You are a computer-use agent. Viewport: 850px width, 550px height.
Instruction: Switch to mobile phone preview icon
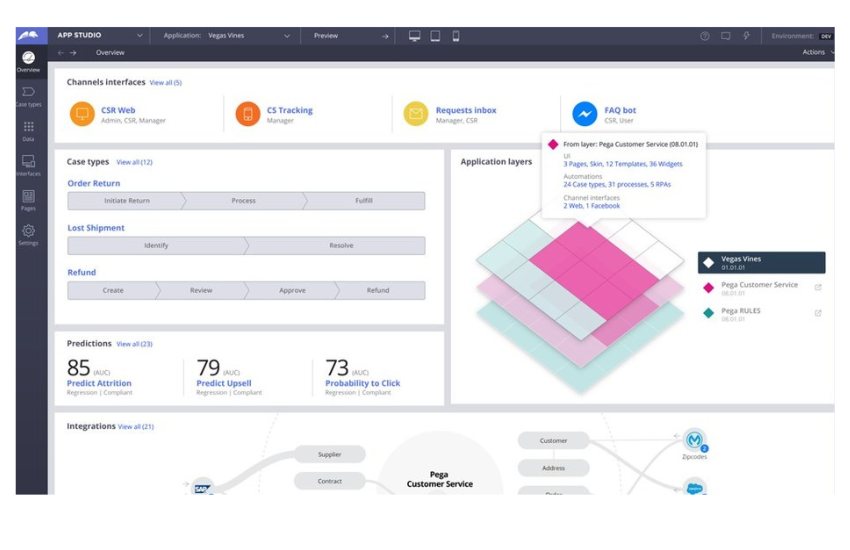click(456, 36)
